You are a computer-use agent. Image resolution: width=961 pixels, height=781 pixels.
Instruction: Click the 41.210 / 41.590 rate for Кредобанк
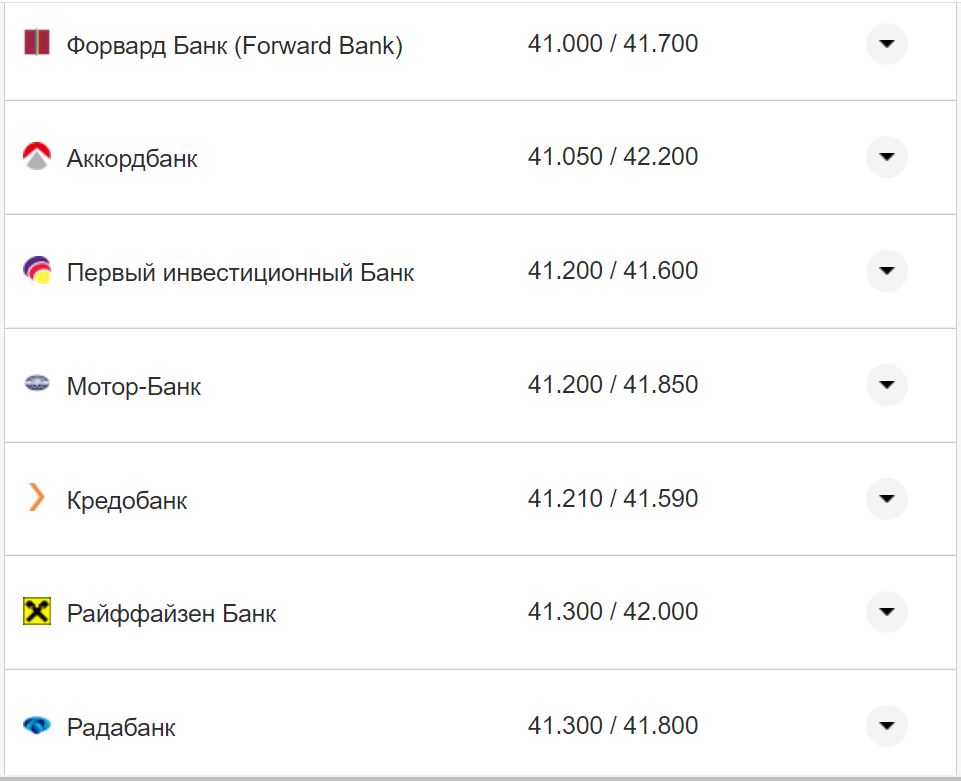(x=614, y=498)
